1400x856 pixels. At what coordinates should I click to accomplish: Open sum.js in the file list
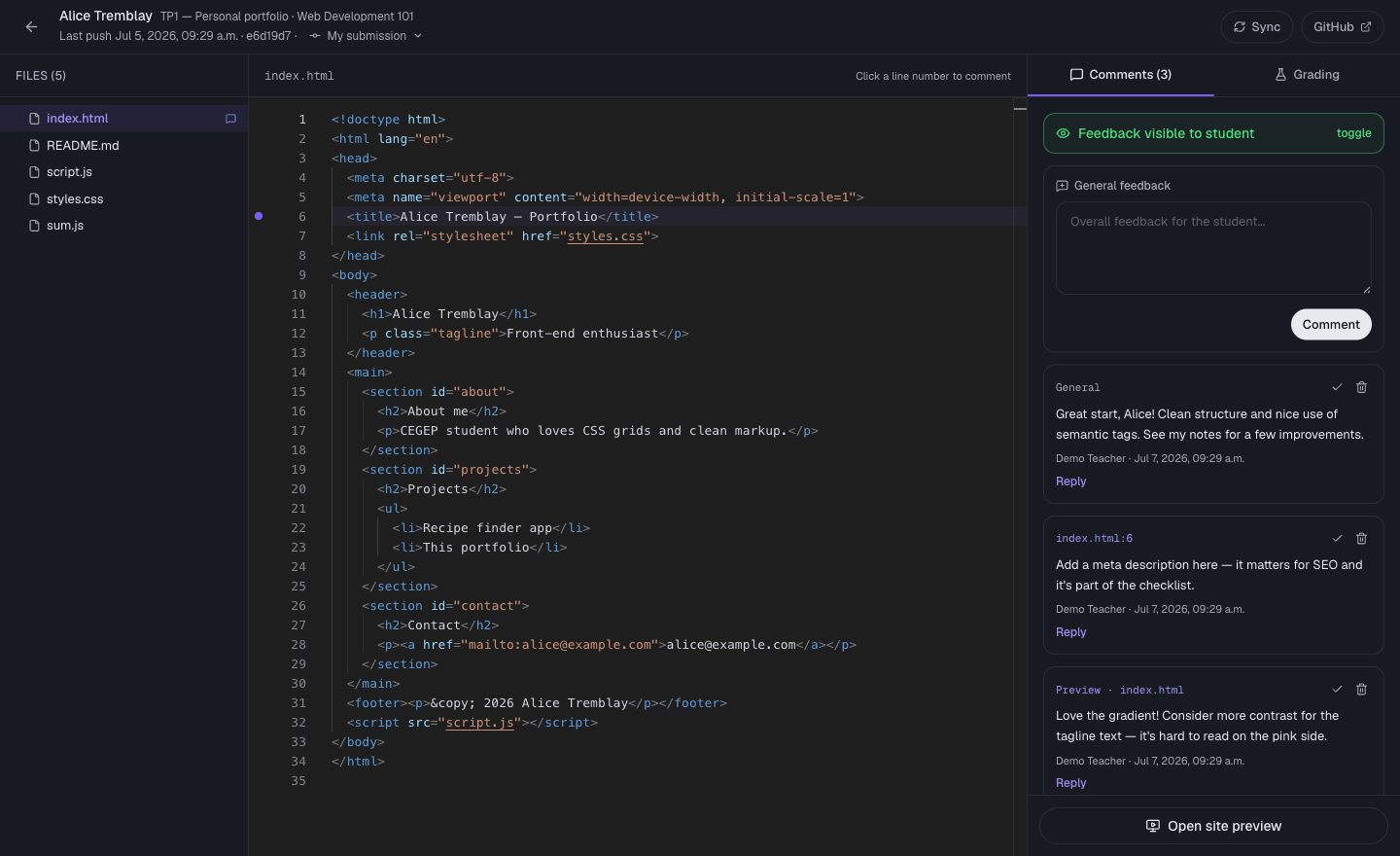point(123,226)
